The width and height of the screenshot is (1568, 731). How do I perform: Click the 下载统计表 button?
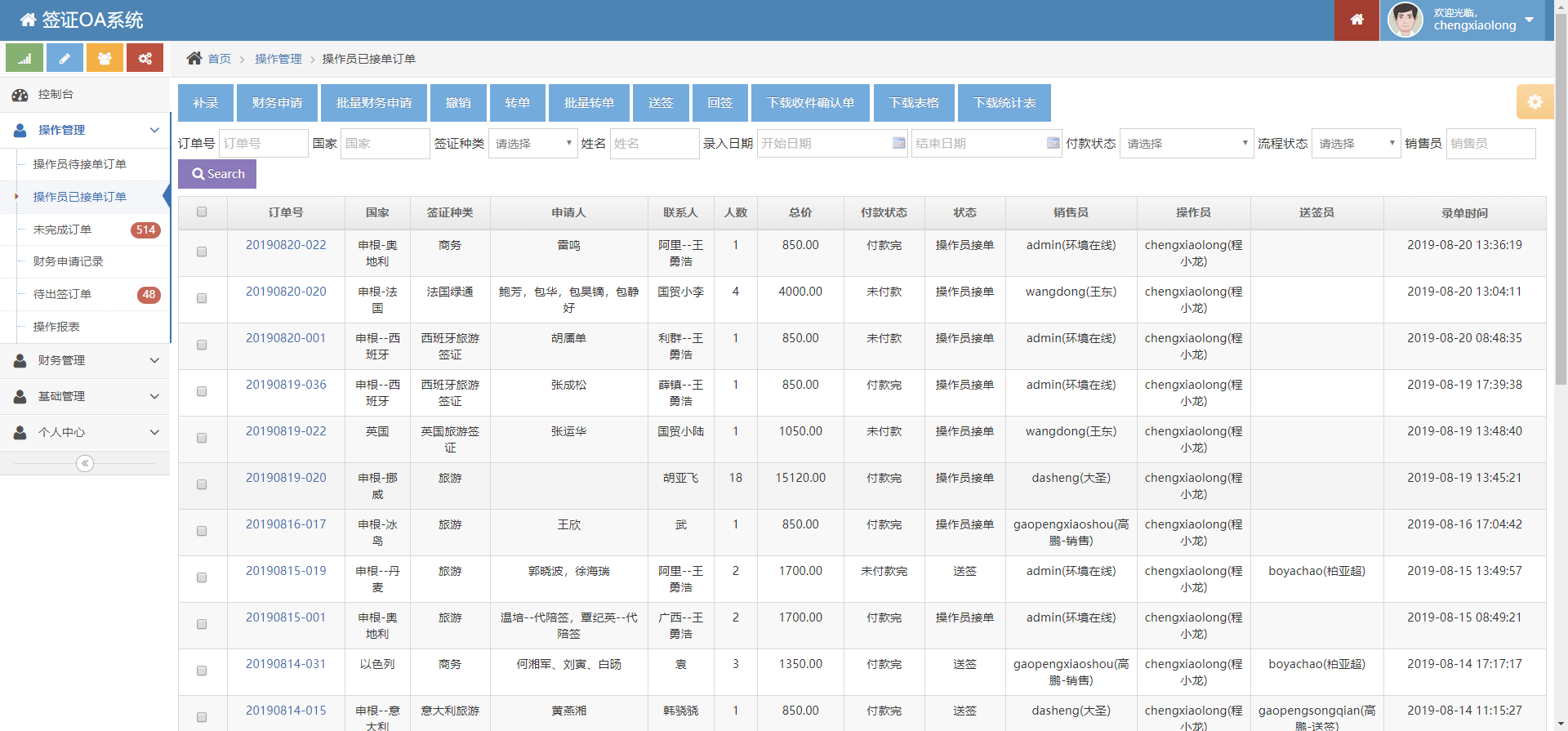click(1004, 103)
